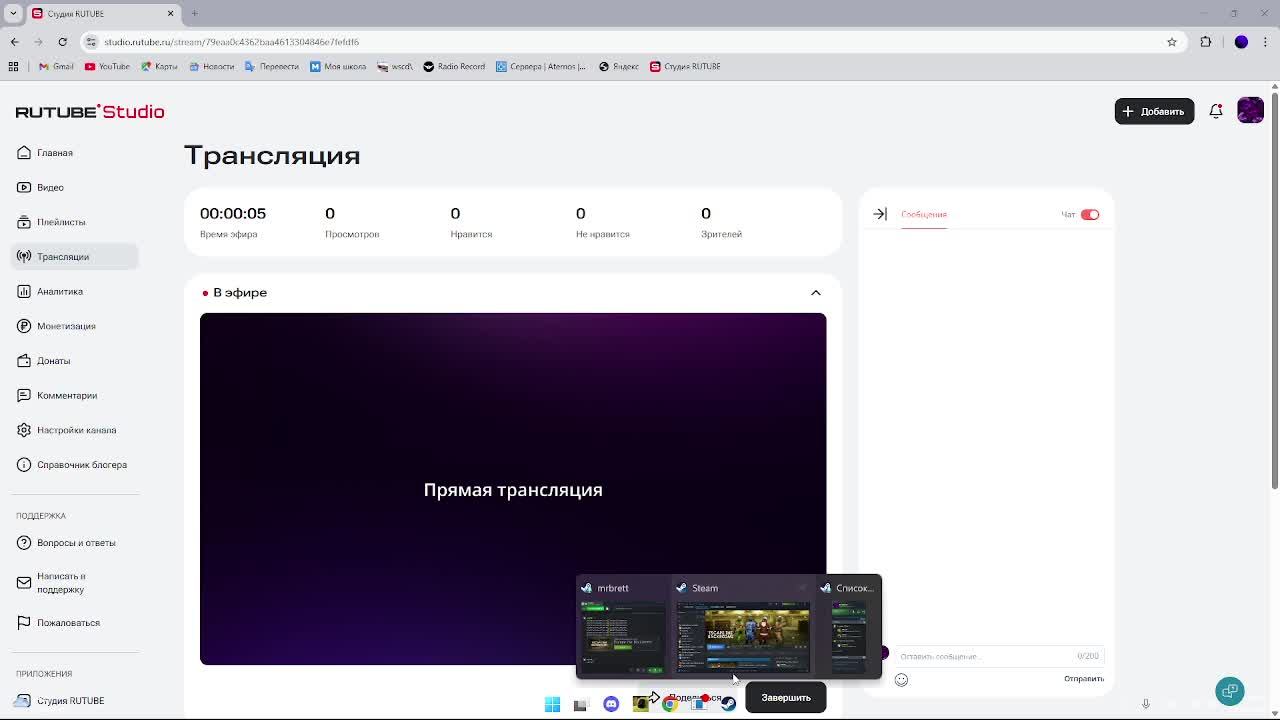
Task: Bookmark this page with star icon
Action: click(x=1171, y=42)
